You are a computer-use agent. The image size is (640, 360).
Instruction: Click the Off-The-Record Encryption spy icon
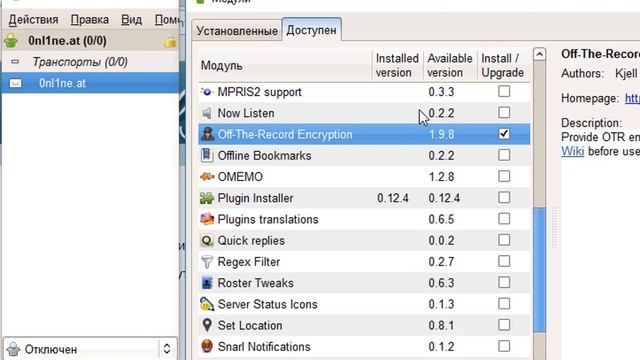click(207, 134)
